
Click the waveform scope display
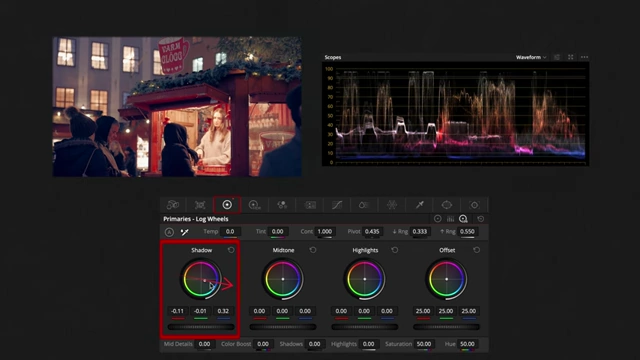(x=456, y=113)
